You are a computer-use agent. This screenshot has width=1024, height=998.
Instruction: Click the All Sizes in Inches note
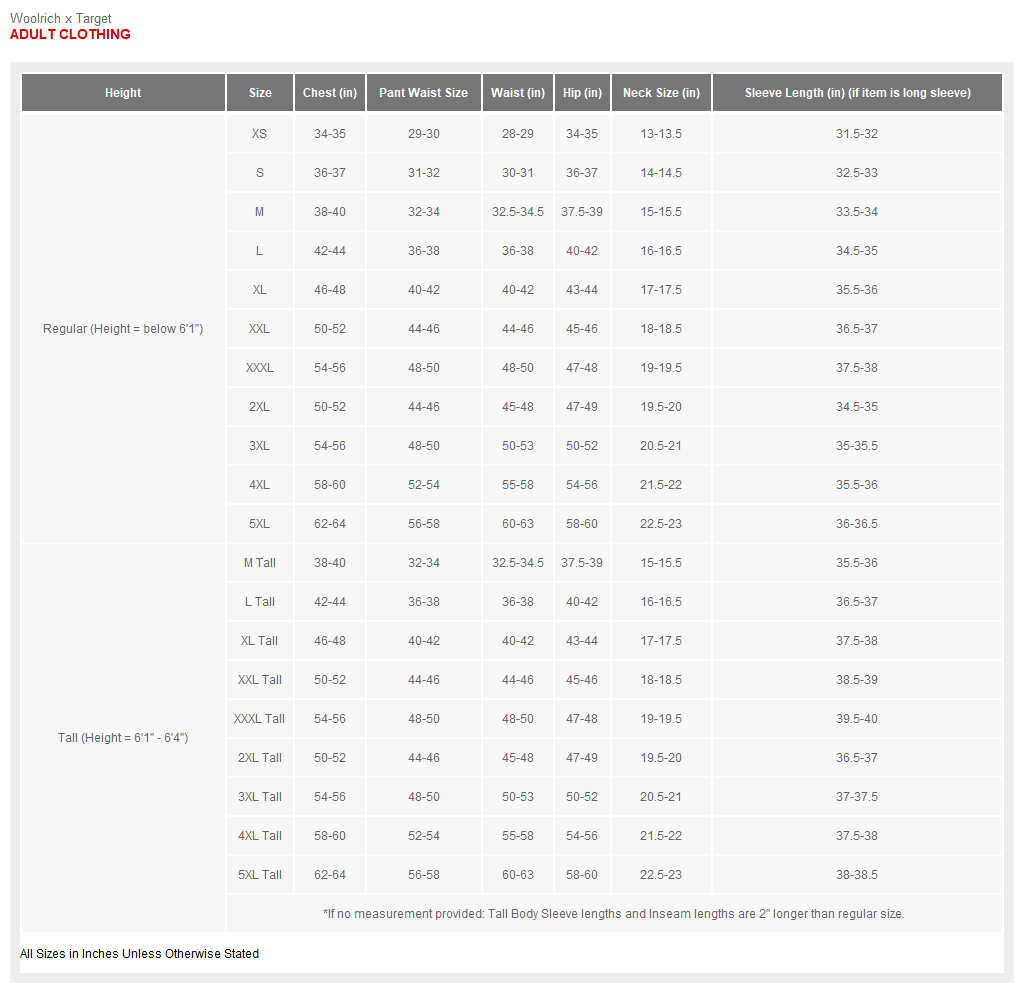click(139, 954)
